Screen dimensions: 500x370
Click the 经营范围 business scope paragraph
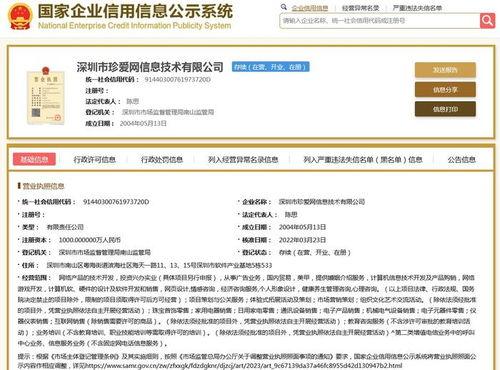tap(247, 310)
